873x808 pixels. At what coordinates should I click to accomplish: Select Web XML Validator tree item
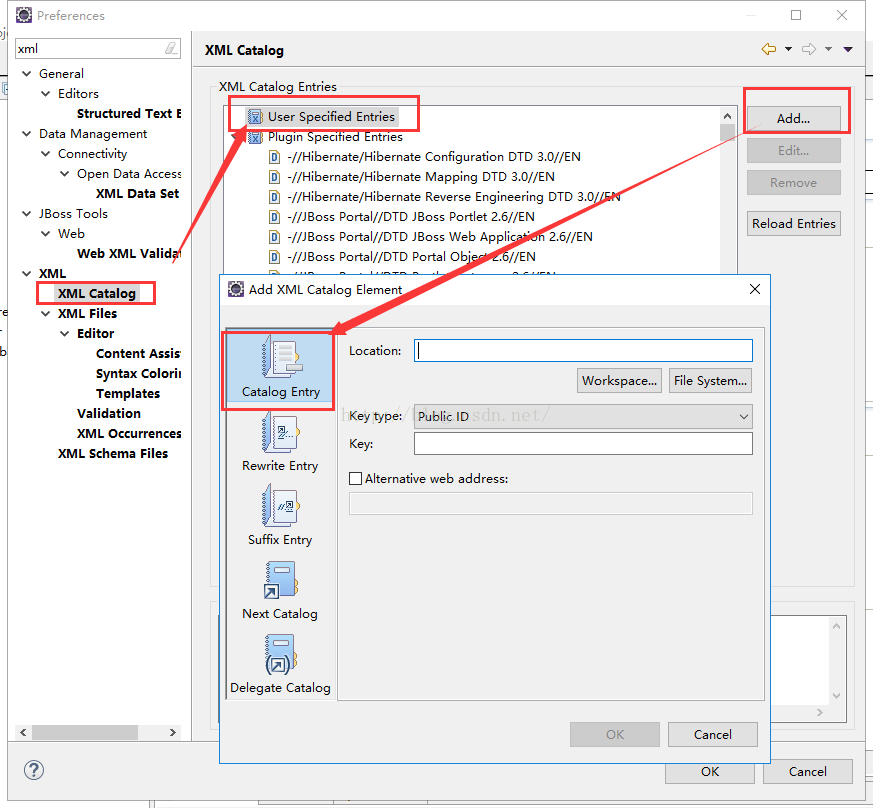[x=129, y=254]
